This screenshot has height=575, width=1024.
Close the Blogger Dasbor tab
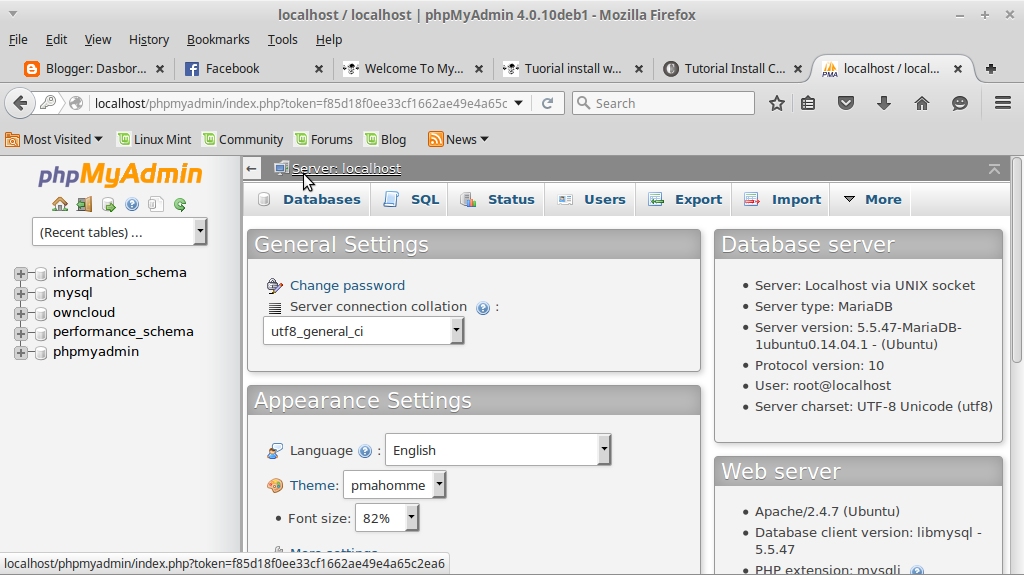pyautogui.click(x=159, y=69)
